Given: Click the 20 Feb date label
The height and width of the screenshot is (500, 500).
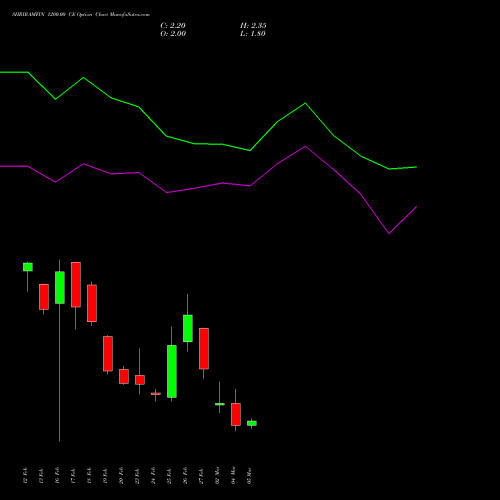Looking at the screenshot, I should pyautogui.click(x=121, y=476).
